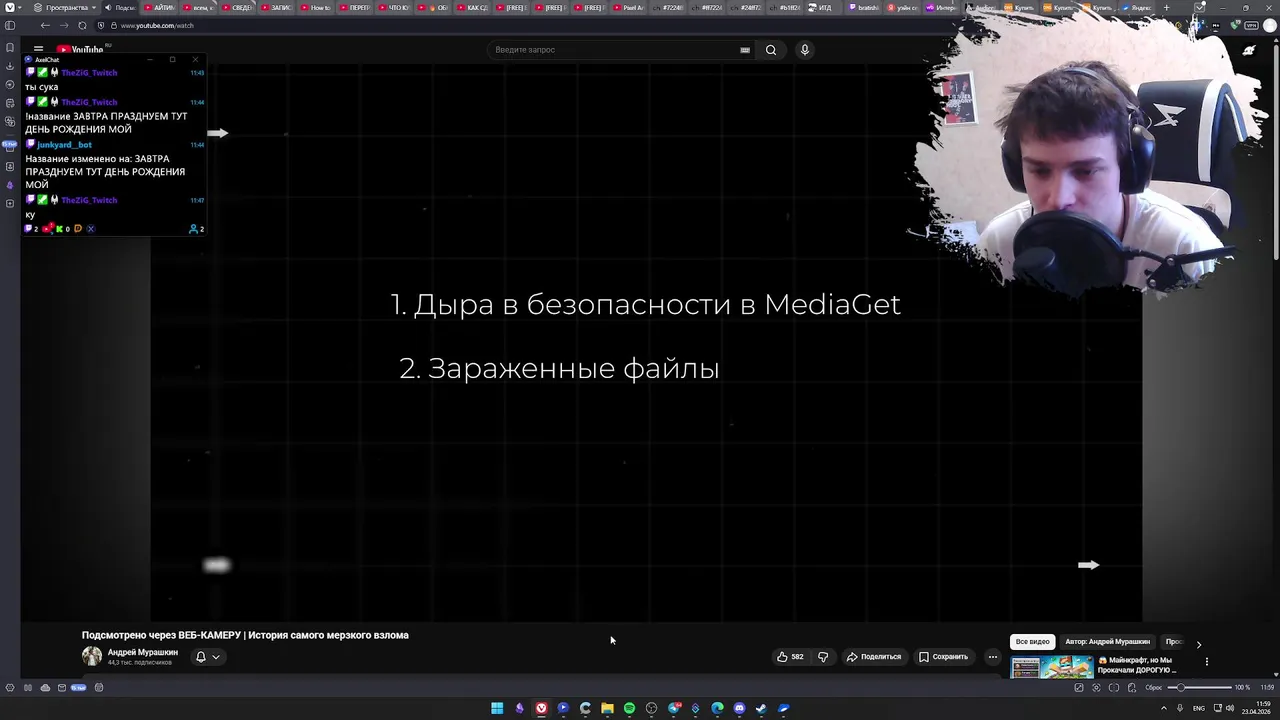Open Telegram from the taskbar

click(x=674, y=708)
